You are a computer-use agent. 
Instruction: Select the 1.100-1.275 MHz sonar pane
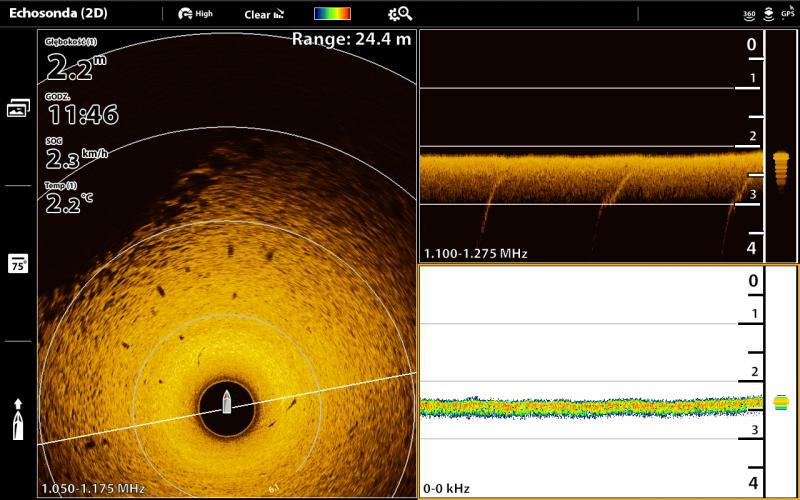click(x=590, y=146)
